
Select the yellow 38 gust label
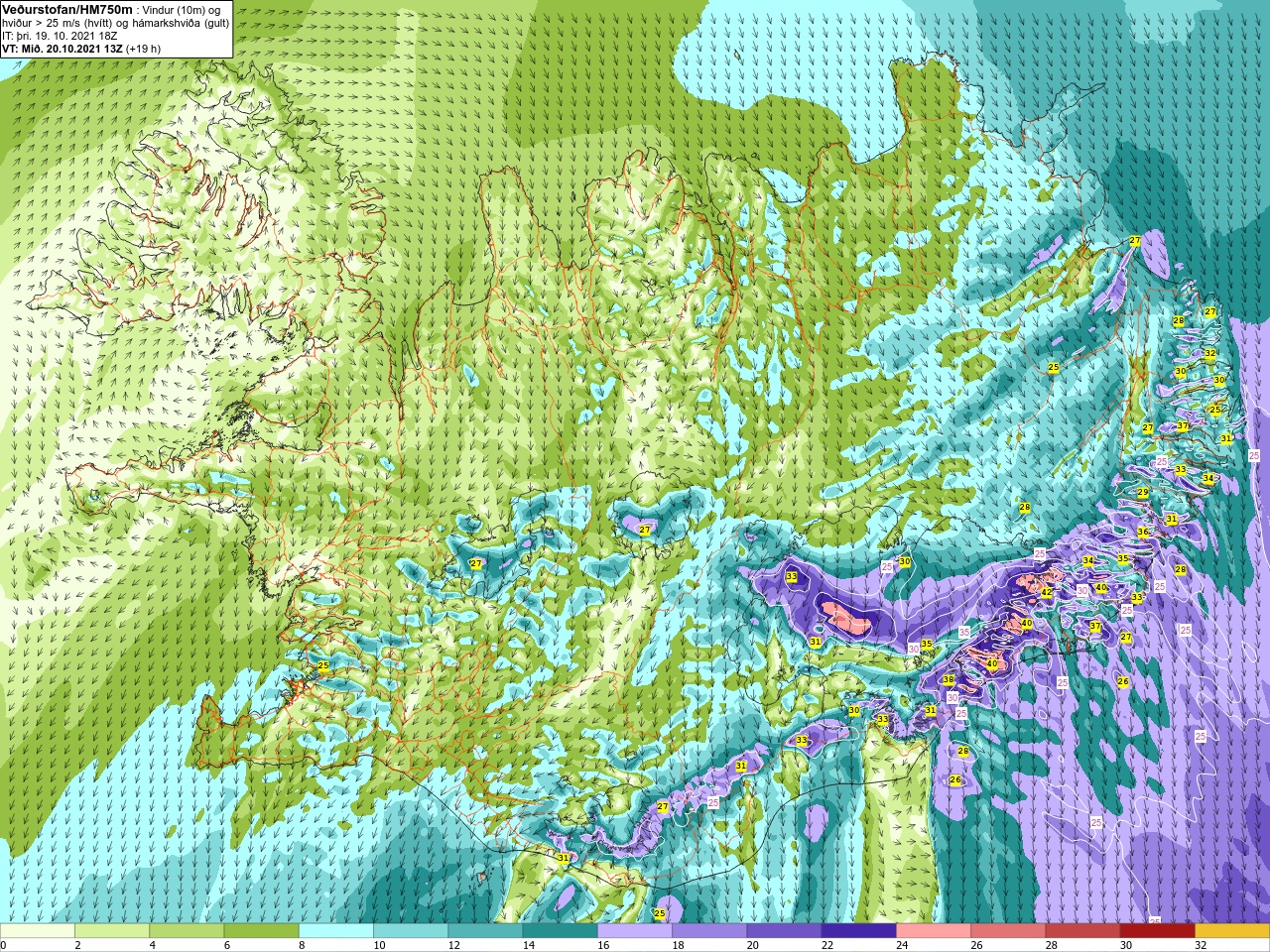[949, 680]
